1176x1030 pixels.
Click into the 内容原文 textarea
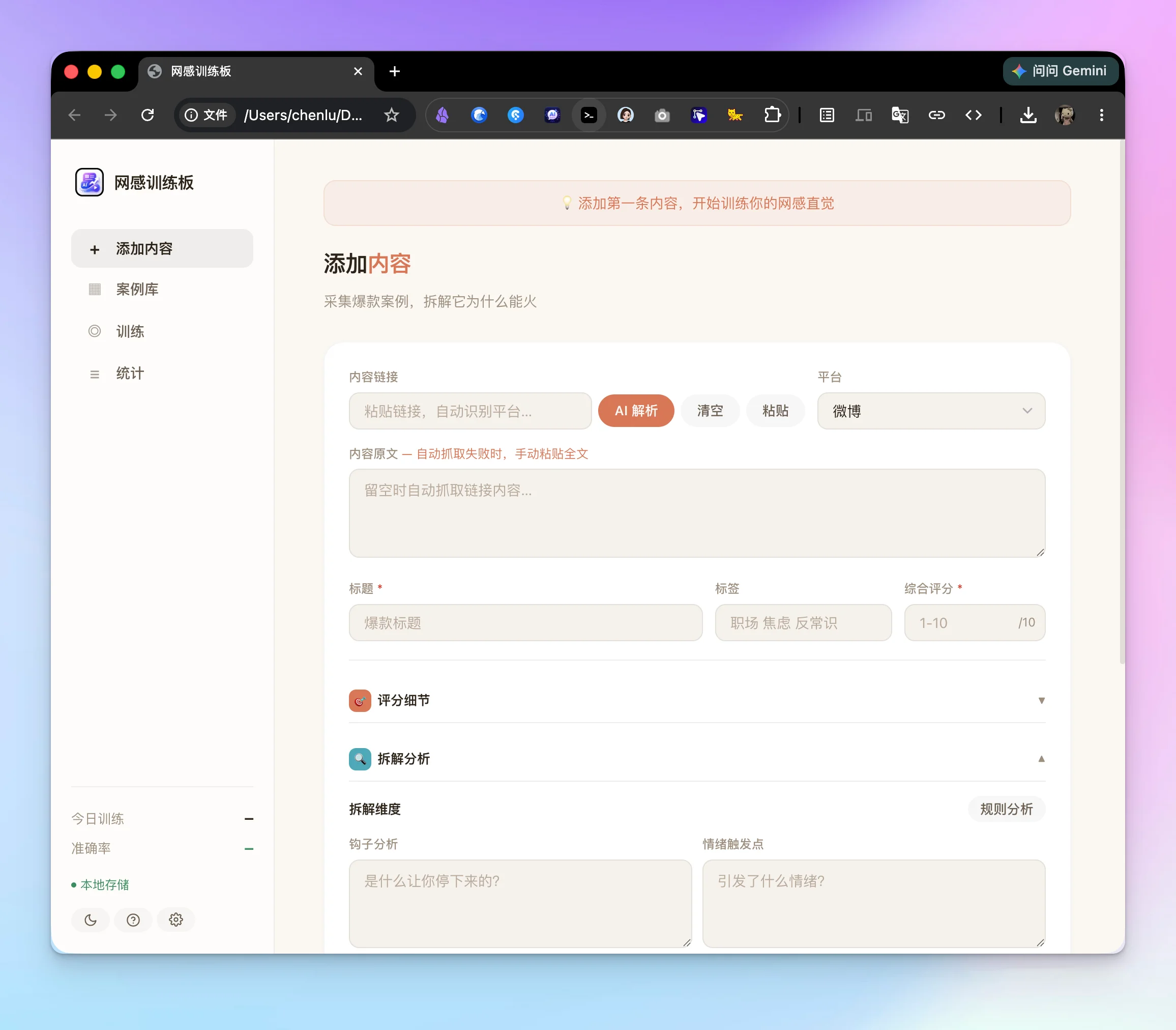point(697,513)
